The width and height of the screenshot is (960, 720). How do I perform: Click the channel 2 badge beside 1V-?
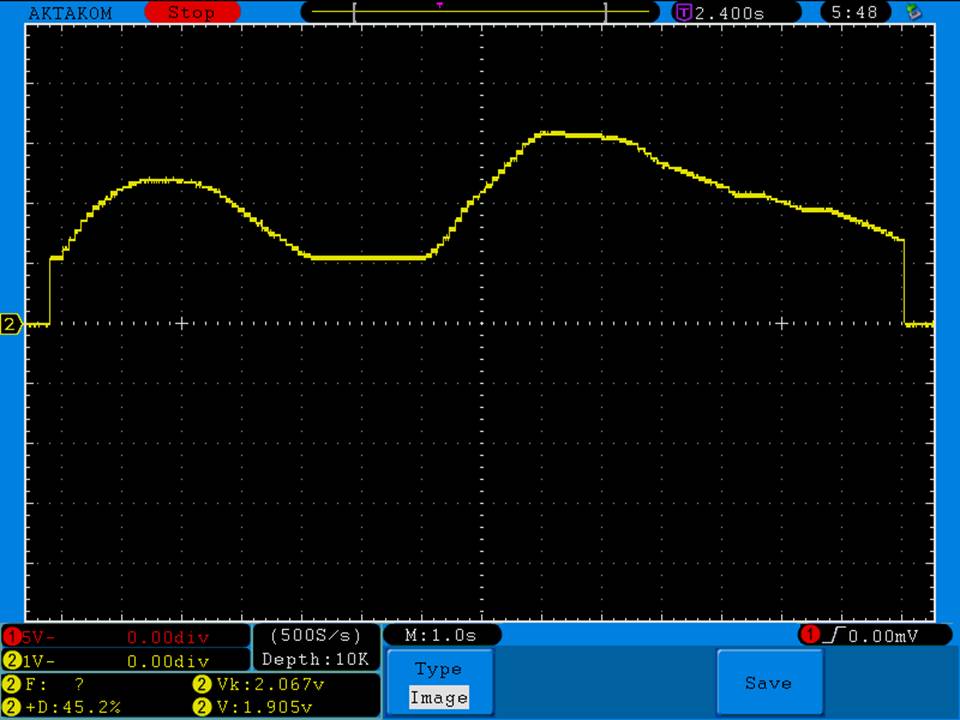click(11, 661)
